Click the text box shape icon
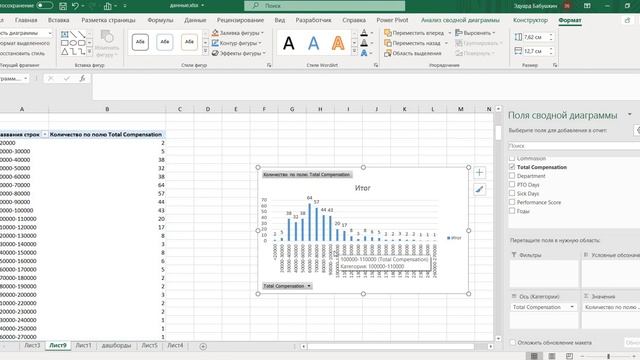Image resolution: width=640 pixels, height=360 pixels. pyautogui.click(x=64, y=34)
